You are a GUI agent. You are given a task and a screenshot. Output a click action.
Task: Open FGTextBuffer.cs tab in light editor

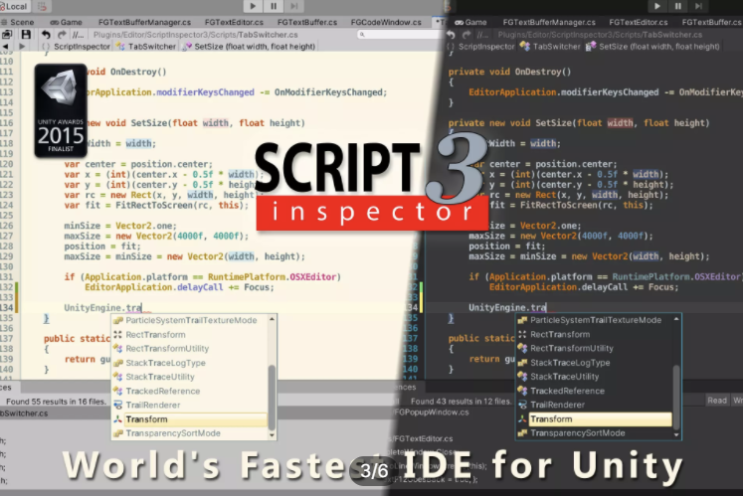pyautogui.click(x=307, y=22)
